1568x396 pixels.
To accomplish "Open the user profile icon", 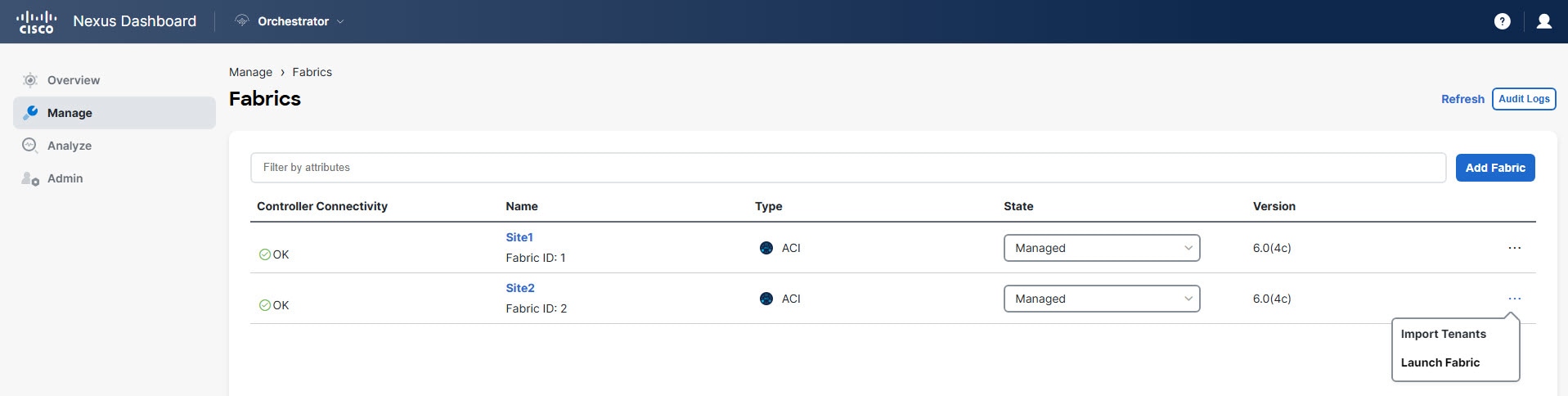I will 1543,21.
